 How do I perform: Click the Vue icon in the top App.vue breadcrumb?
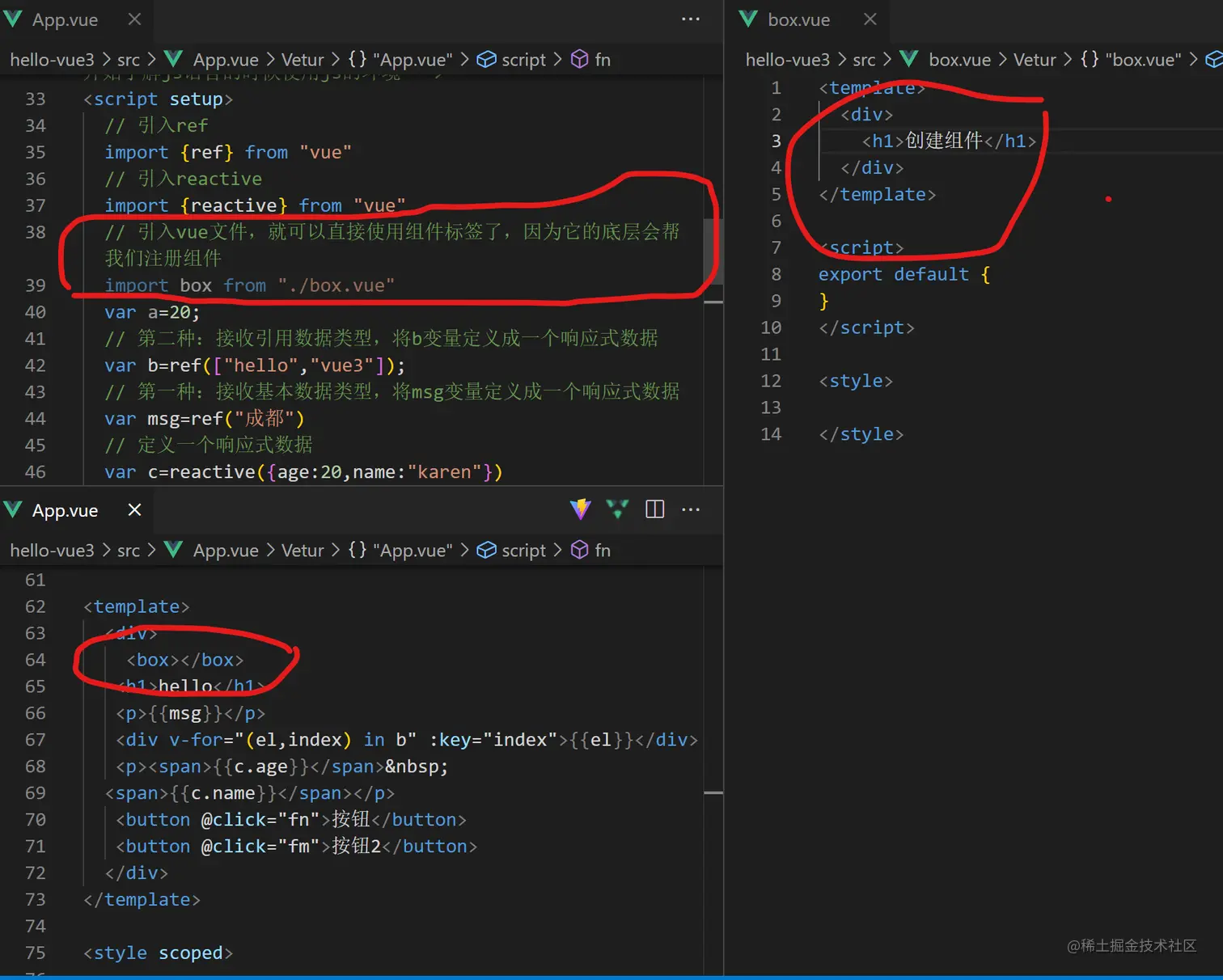tap(173, 59)
